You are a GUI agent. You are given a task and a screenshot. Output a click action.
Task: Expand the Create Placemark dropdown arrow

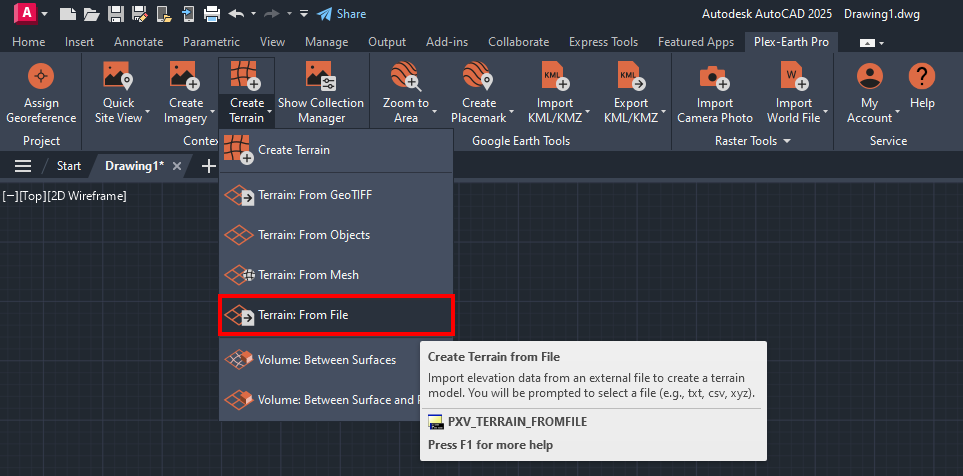click(x=511, y=114)
